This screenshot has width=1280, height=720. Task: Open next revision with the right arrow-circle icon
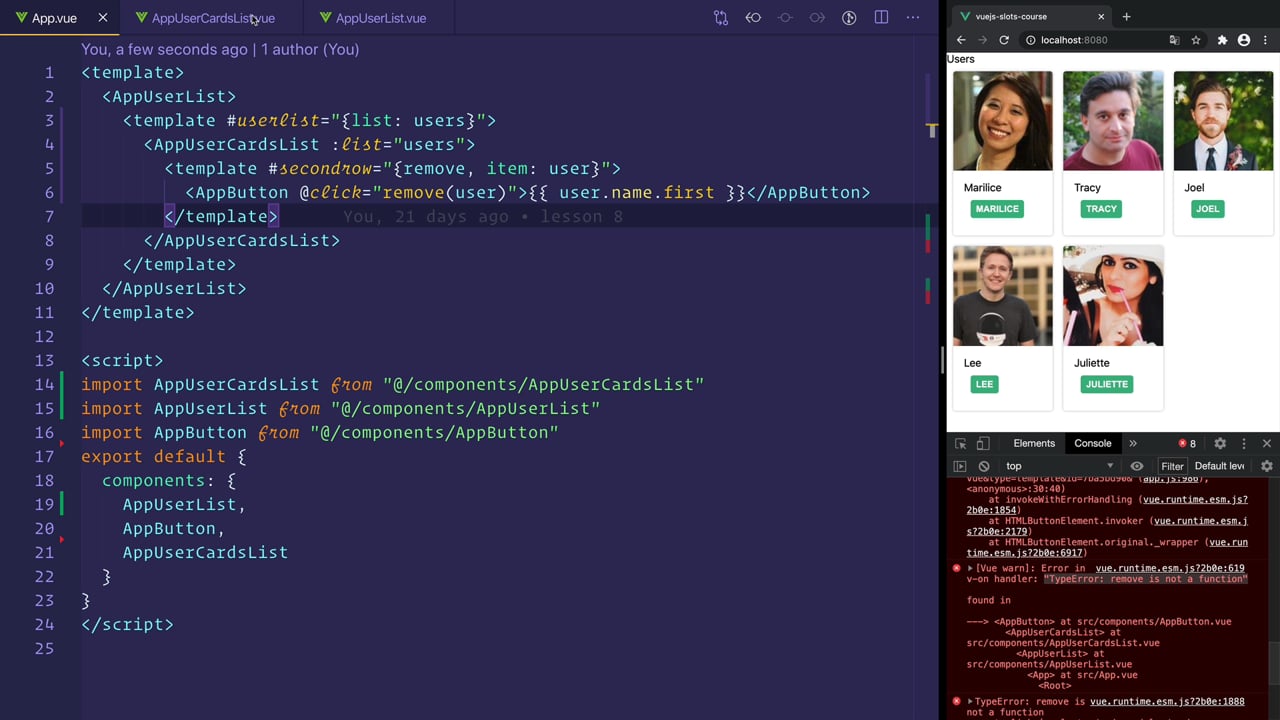click(817, 18)
